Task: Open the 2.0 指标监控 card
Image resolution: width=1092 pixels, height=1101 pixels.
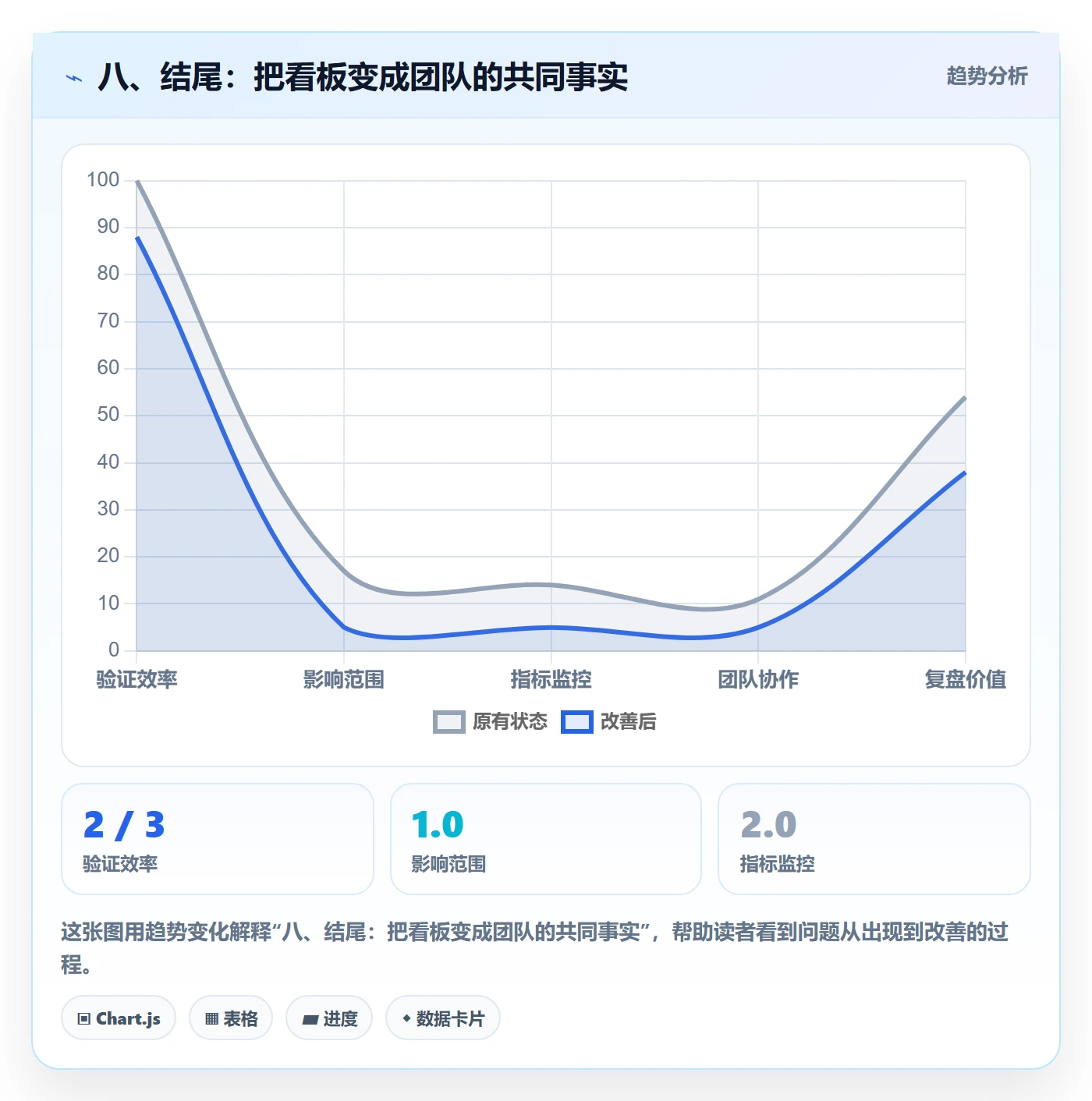Action: [874, 839]
